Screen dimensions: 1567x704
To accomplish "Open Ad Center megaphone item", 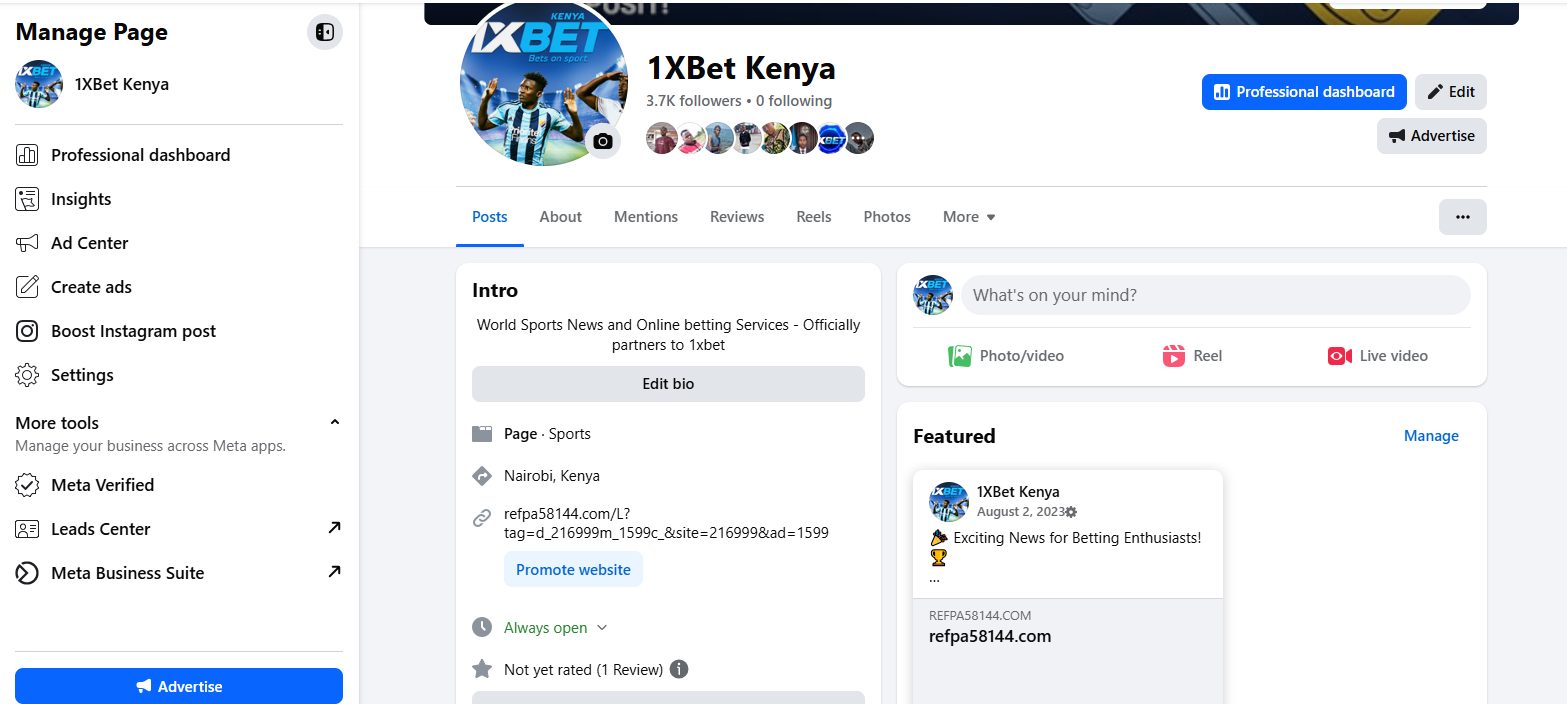I will coord(27,243).
